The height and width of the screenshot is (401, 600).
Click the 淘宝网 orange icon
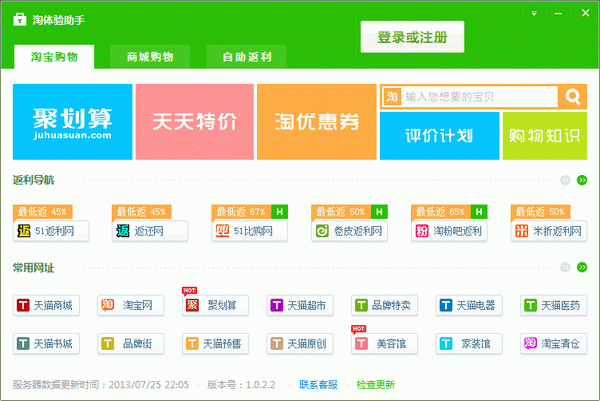coord(108,305)
